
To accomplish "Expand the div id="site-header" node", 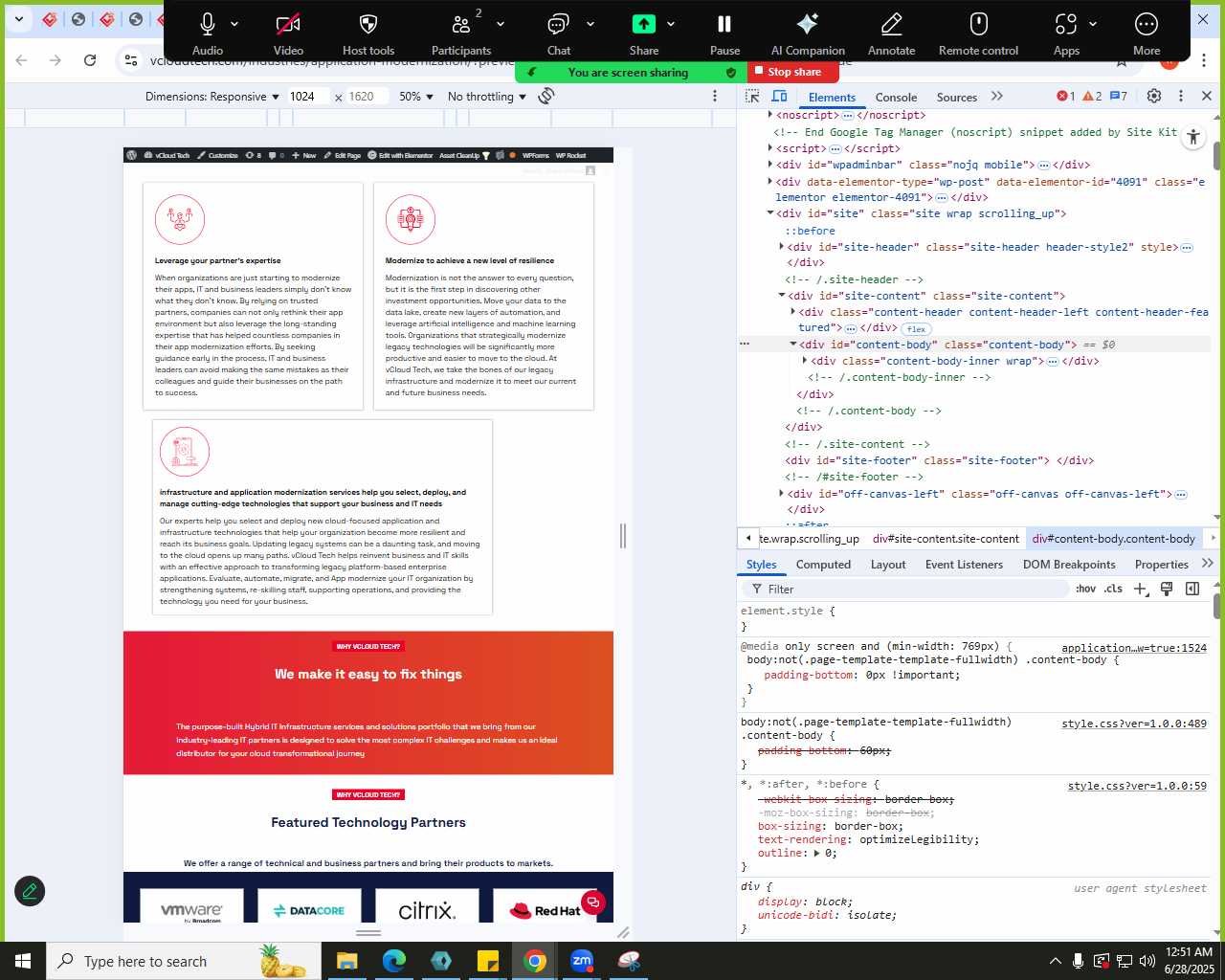I will pos(782,247).
